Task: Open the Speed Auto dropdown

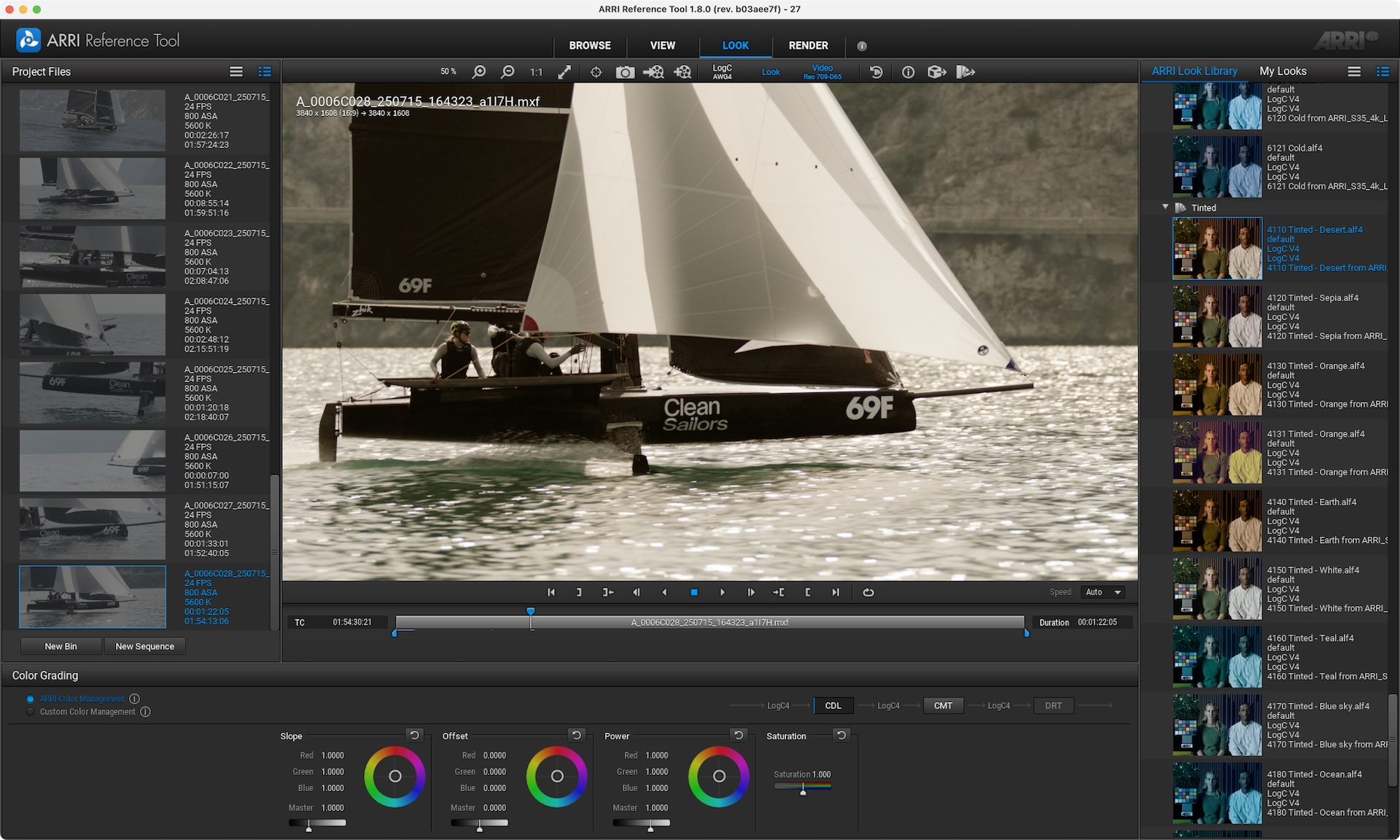Action: [1102, 592]
